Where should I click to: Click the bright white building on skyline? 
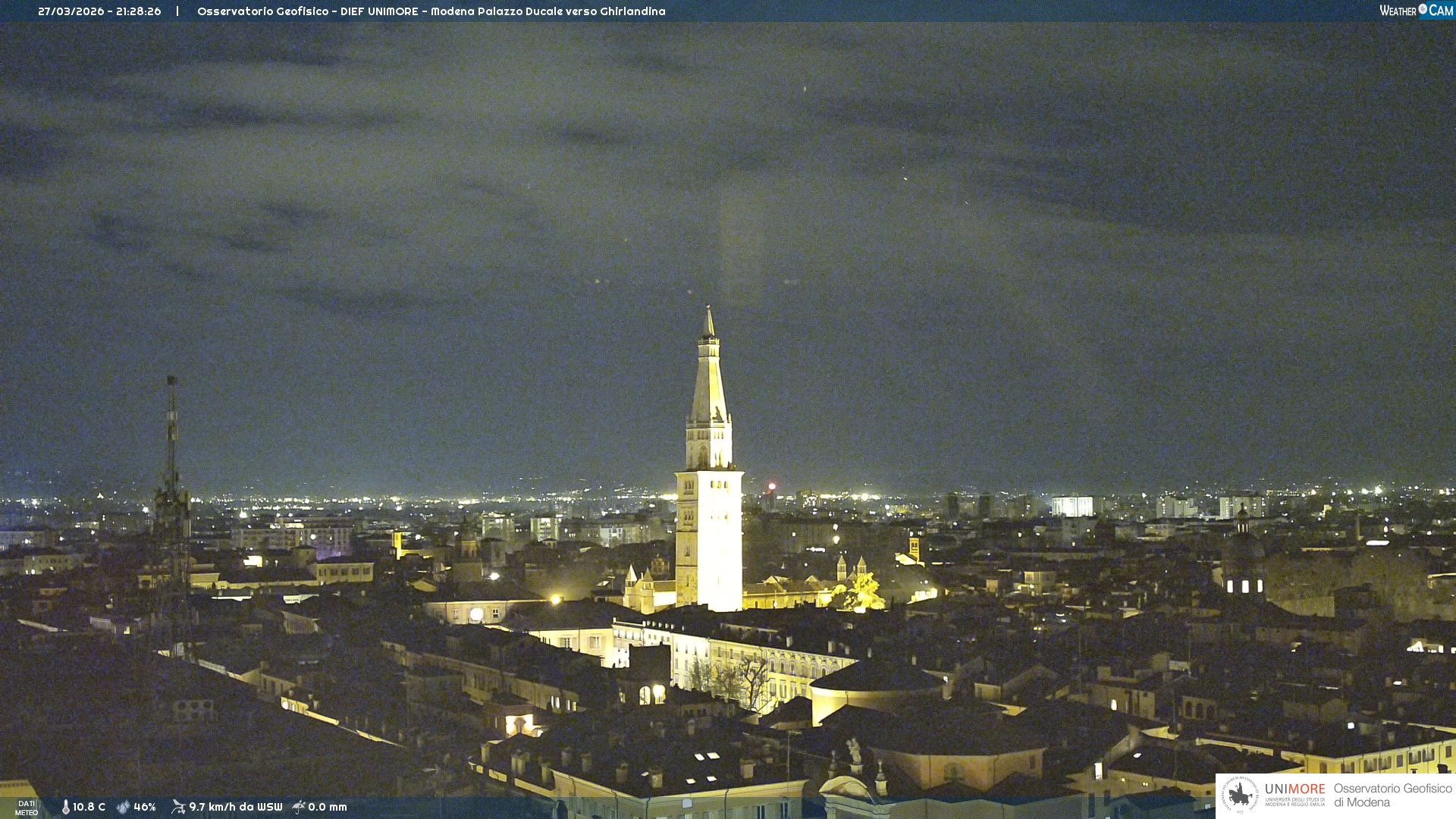[x=1072, y=506]
